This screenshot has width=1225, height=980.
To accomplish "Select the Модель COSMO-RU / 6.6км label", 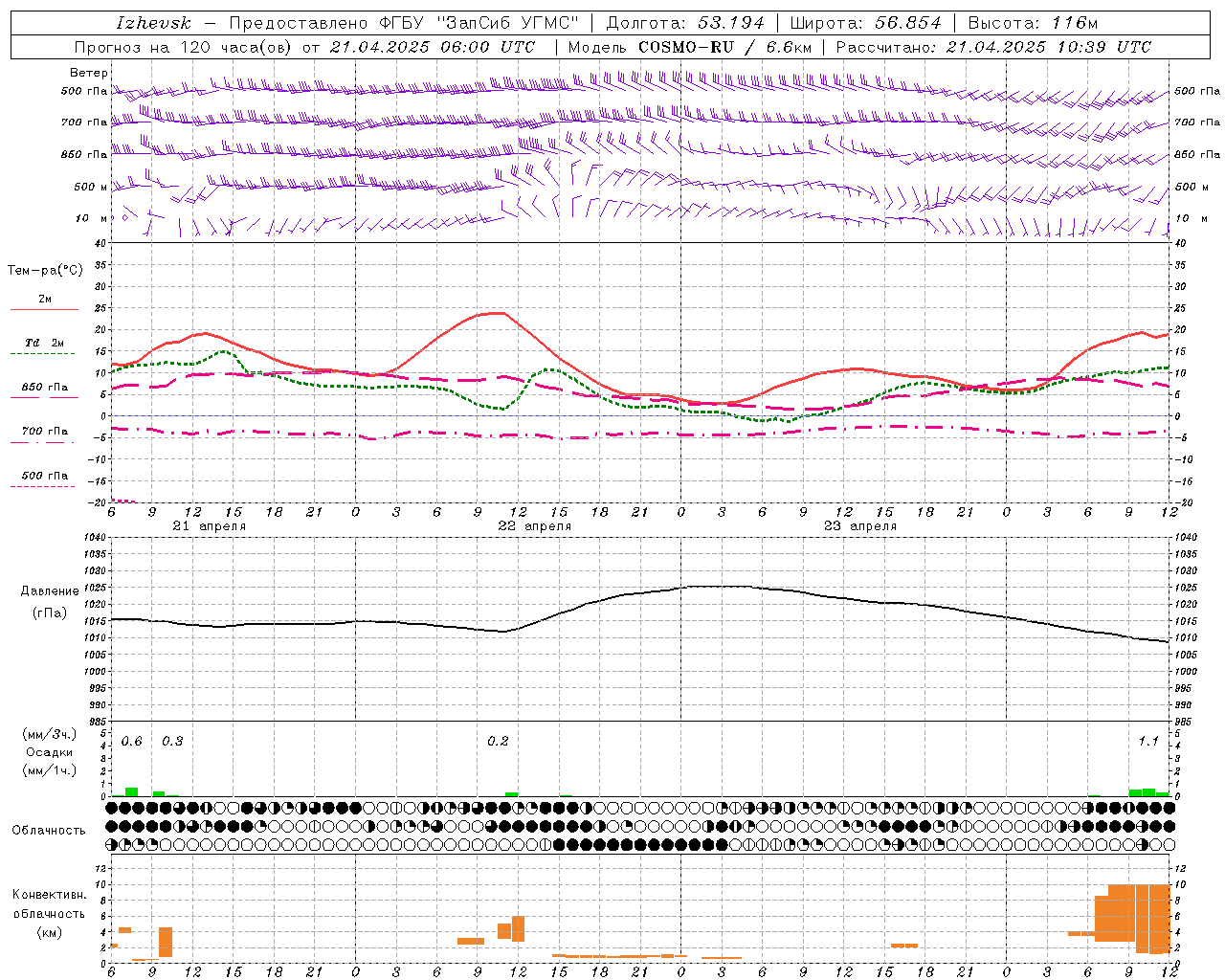I will 689,47.
